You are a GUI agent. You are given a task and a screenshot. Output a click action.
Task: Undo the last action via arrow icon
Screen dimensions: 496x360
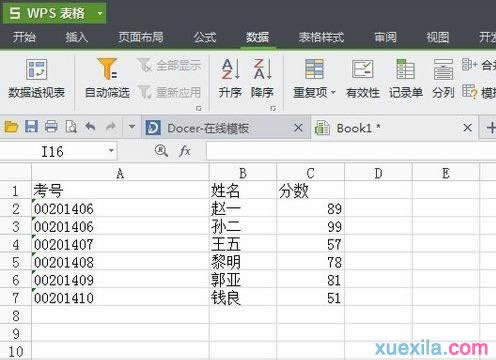click(90, 127)
